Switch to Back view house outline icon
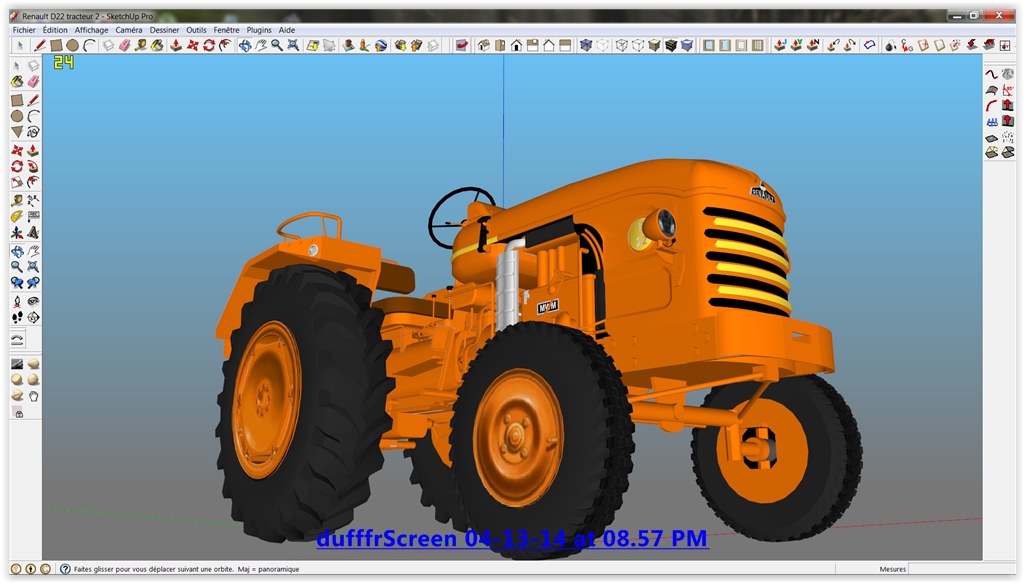This screenshot has height=583, width=1024. click(x=549, y=45)
